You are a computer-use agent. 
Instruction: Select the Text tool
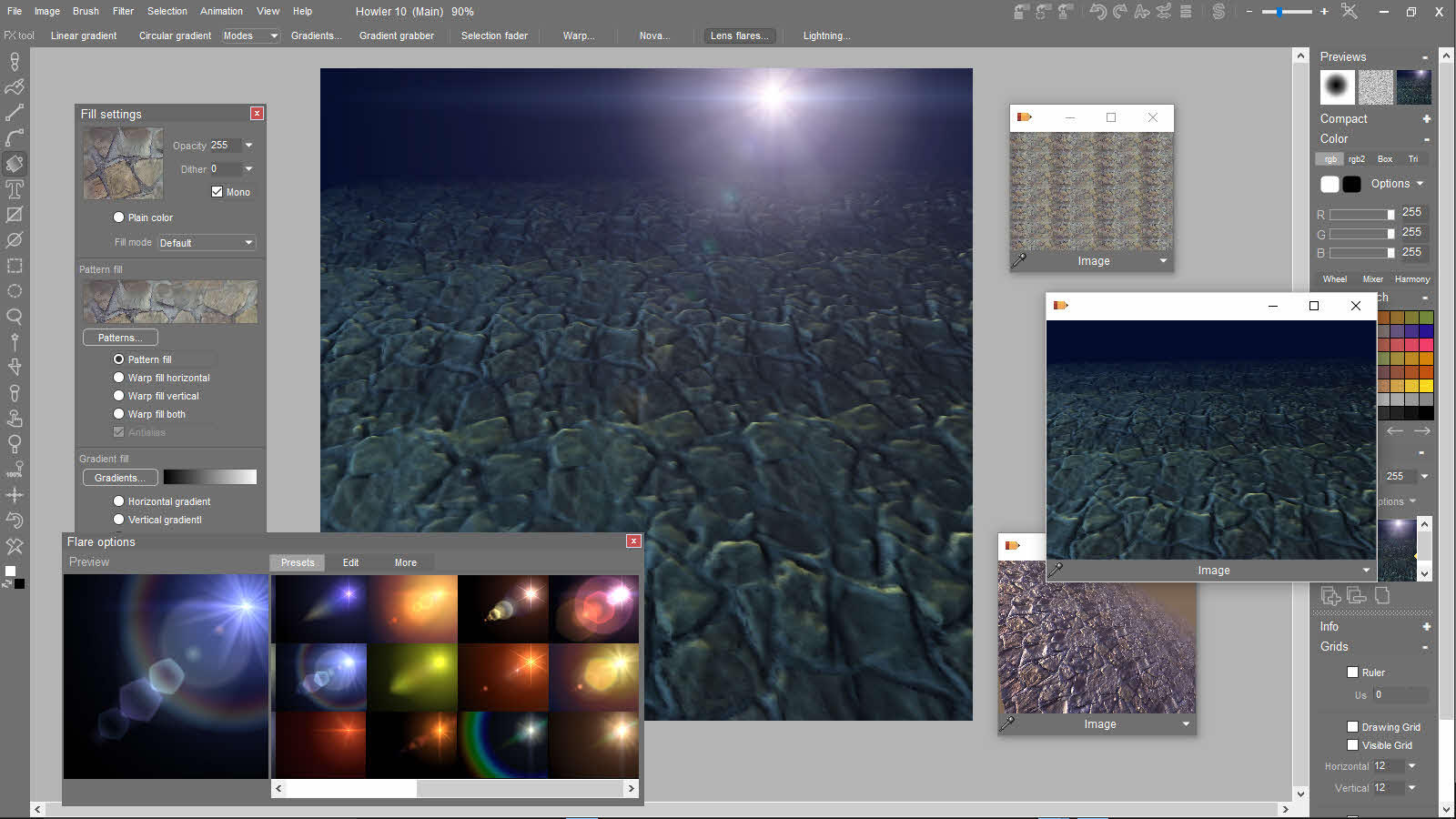pyautogui.click(x=15, y=189)
